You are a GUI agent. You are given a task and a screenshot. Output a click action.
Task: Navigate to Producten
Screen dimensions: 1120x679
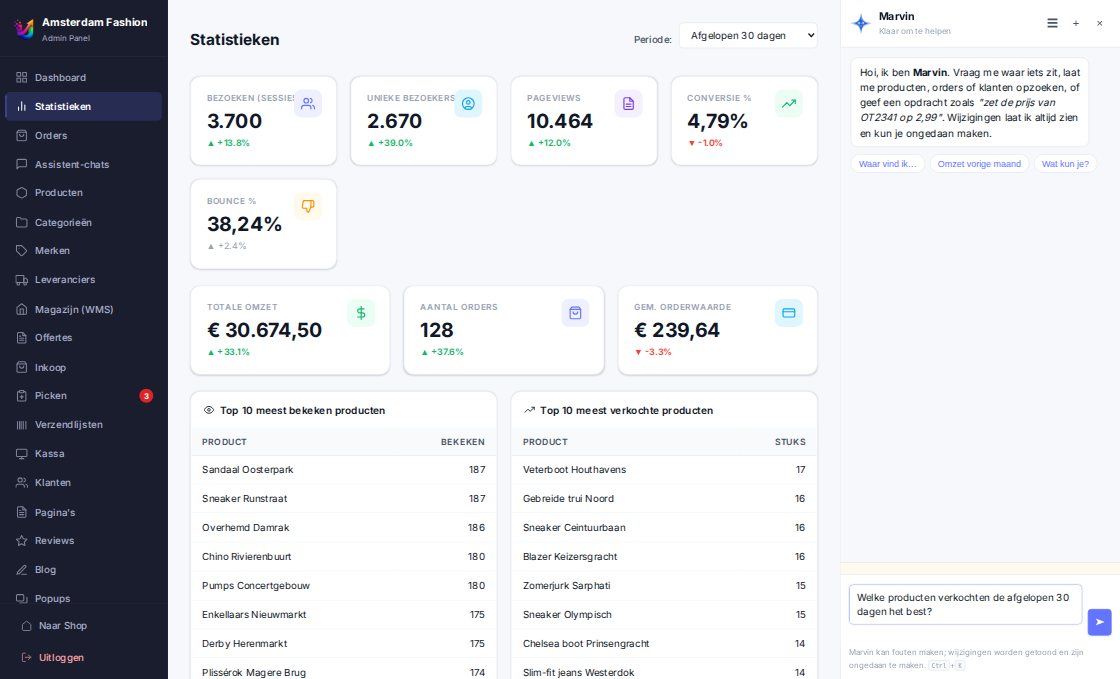tap(84, 193)
